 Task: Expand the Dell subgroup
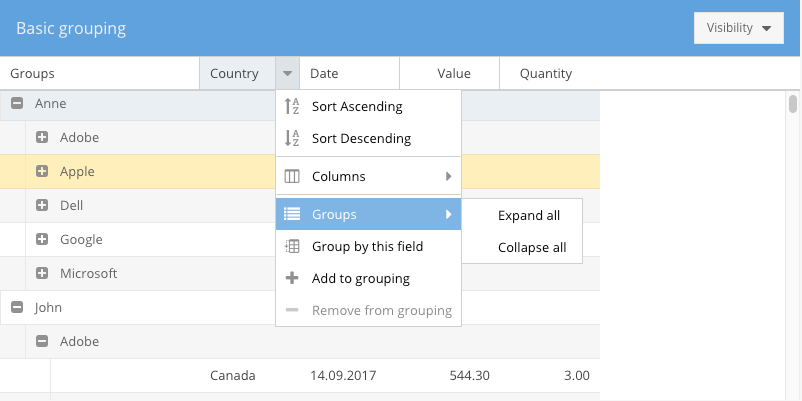pos(42,206)
